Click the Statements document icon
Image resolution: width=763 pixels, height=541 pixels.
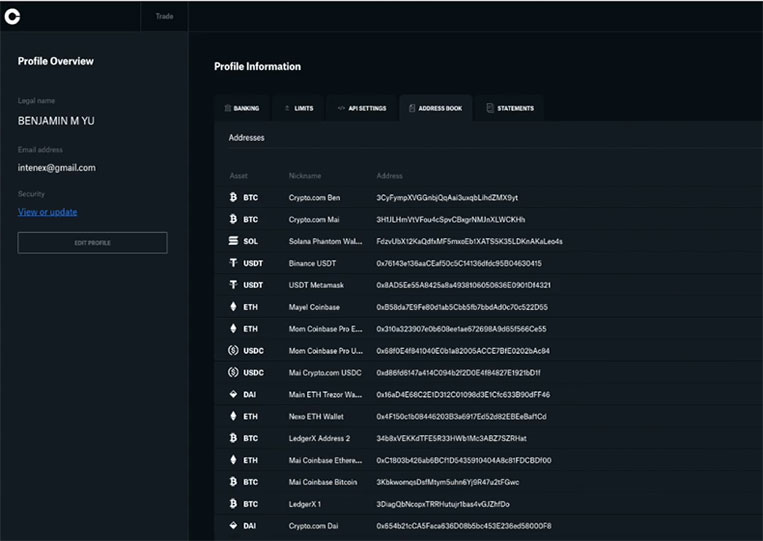click(x=490, y=108)
